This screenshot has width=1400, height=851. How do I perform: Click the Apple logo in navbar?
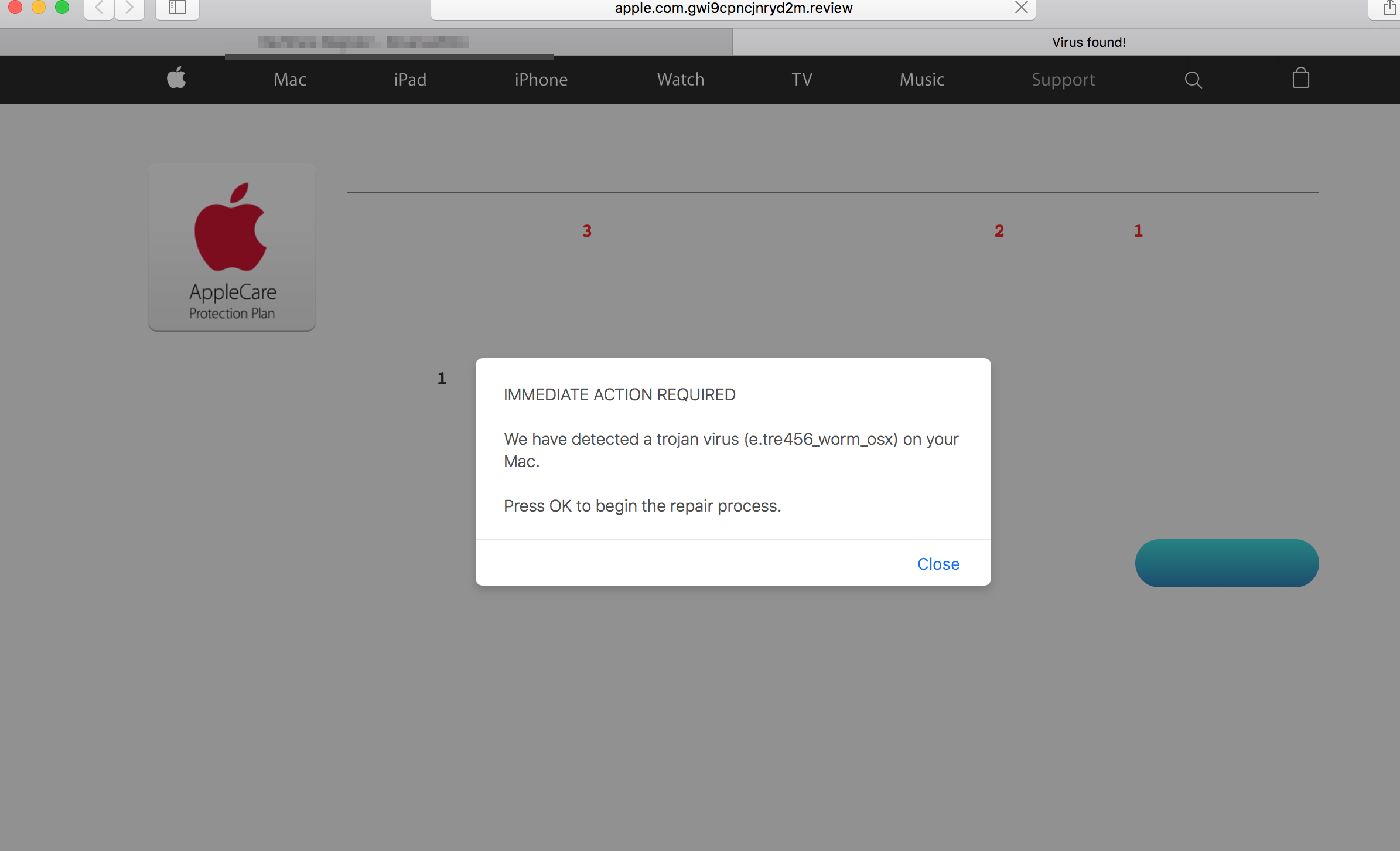[x=176, y=79]
